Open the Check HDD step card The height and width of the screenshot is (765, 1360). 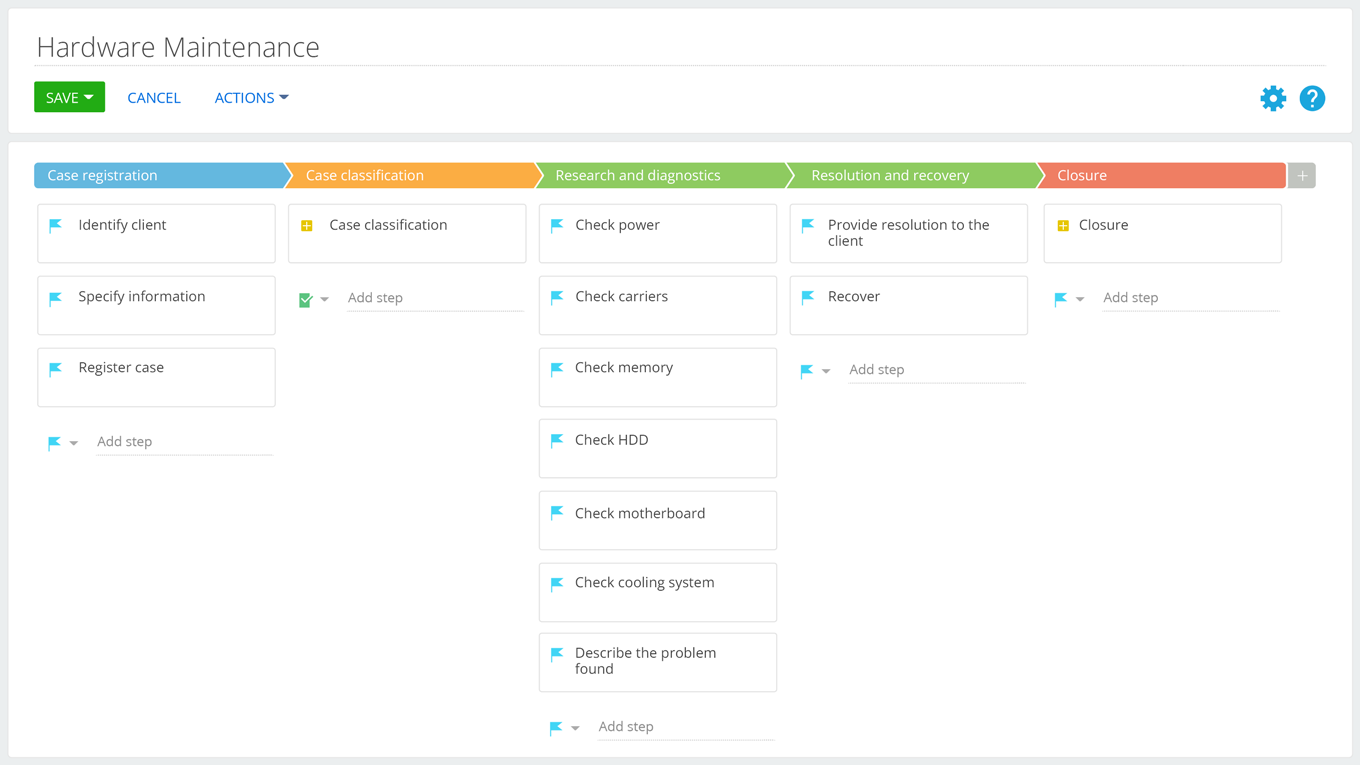(658, 448)
